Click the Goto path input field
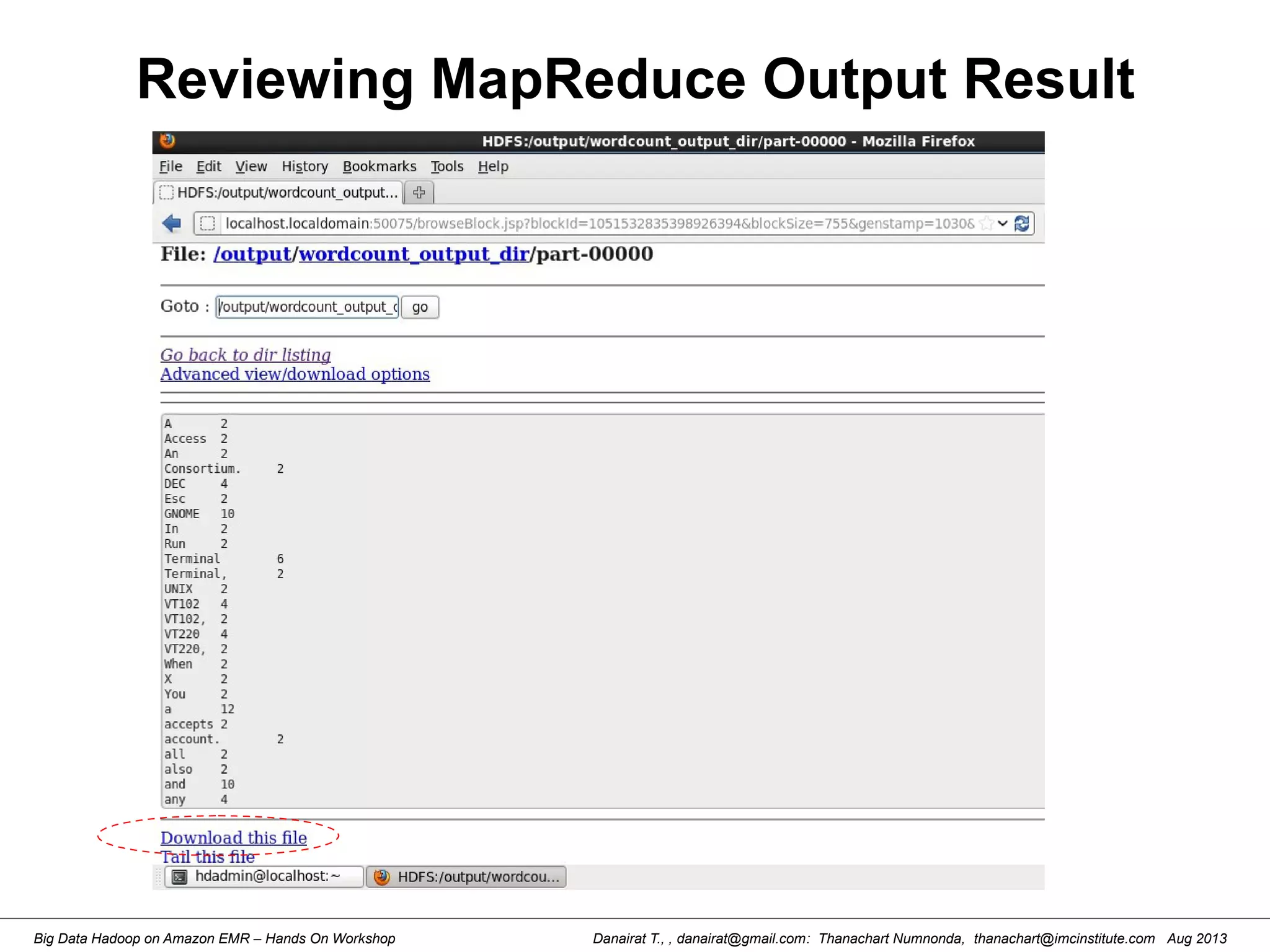1270x952 pixels. click(x=307, y=307)
